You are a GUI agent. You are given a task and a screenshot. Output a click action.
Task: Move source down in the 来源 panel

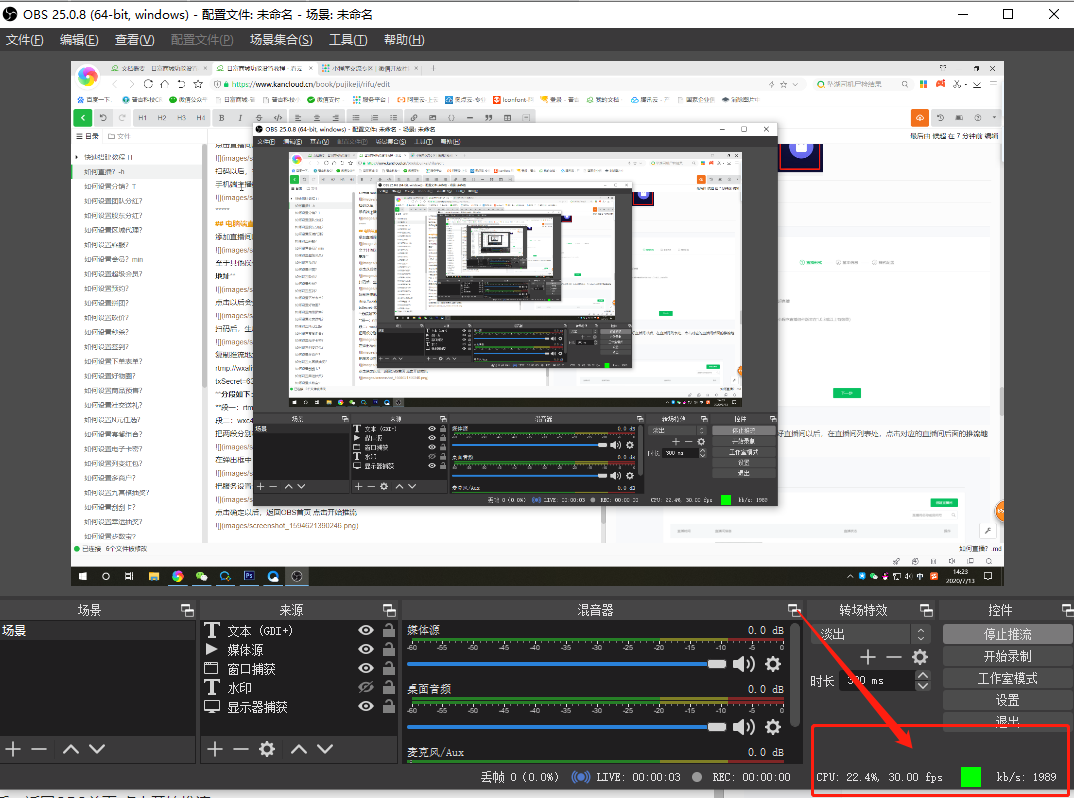(x=325, y=749)
